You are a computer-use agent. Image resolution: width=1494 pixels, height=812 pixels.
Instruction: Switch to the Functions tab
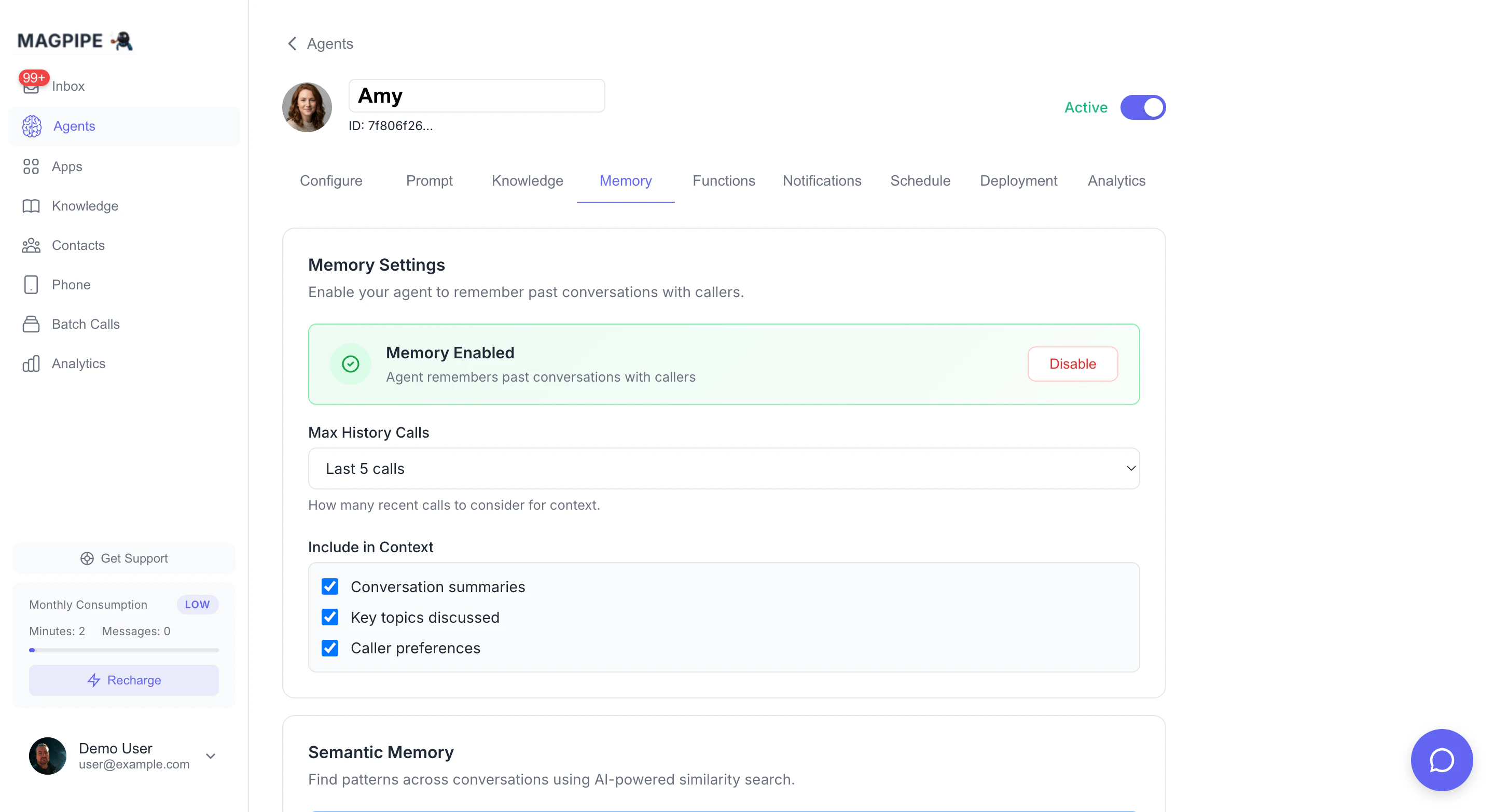point(723,181)
